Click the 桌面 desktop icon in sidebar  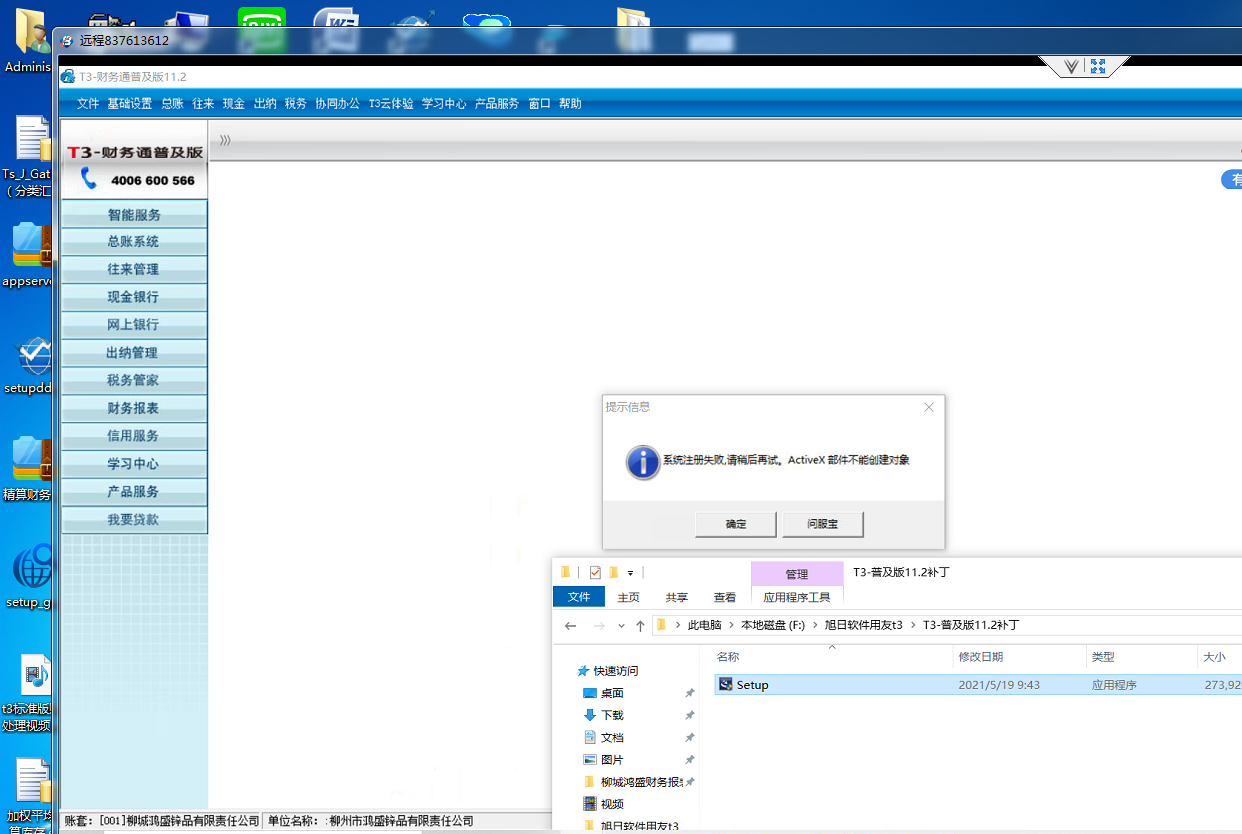pyautogui.click(x=590, y=693)
